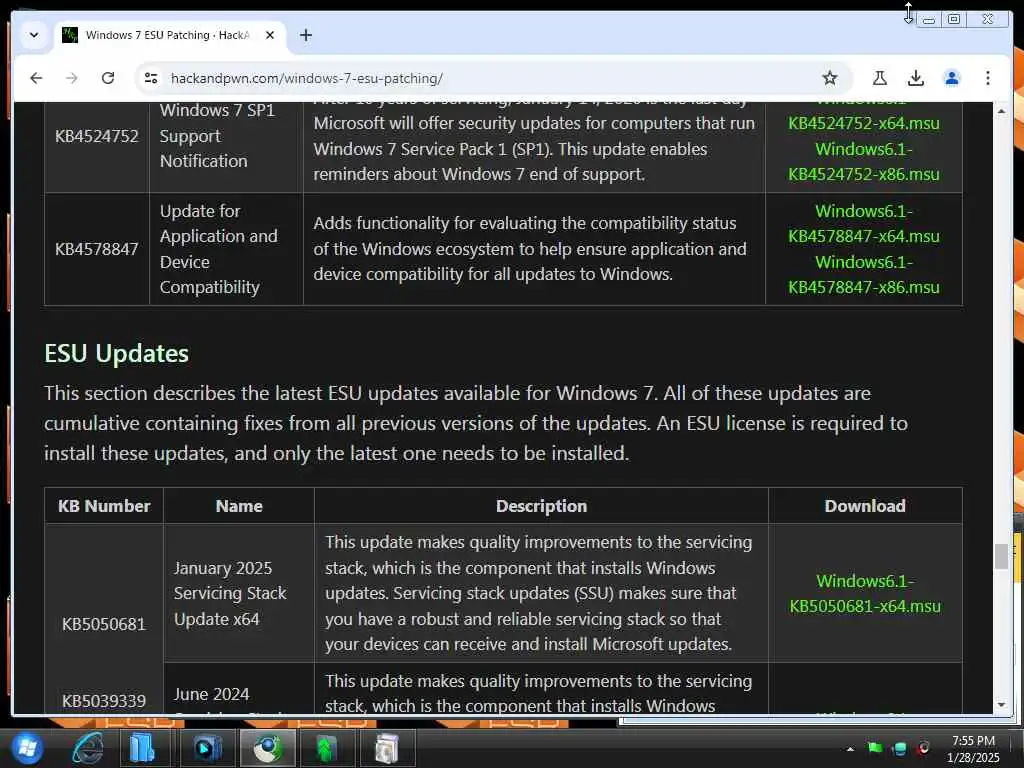The height and width of the screenshot is (768, 1024).
Task: Close the Windows 7 ESU Patching tab
Action: click(x=270, y=35)
